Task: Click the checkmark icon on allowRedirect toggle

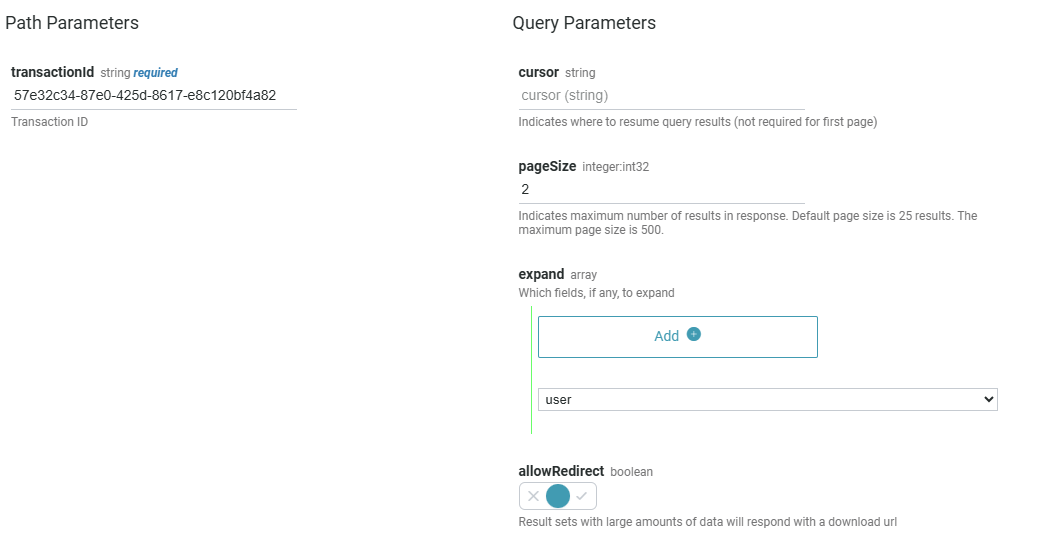Action: (582, 496)
